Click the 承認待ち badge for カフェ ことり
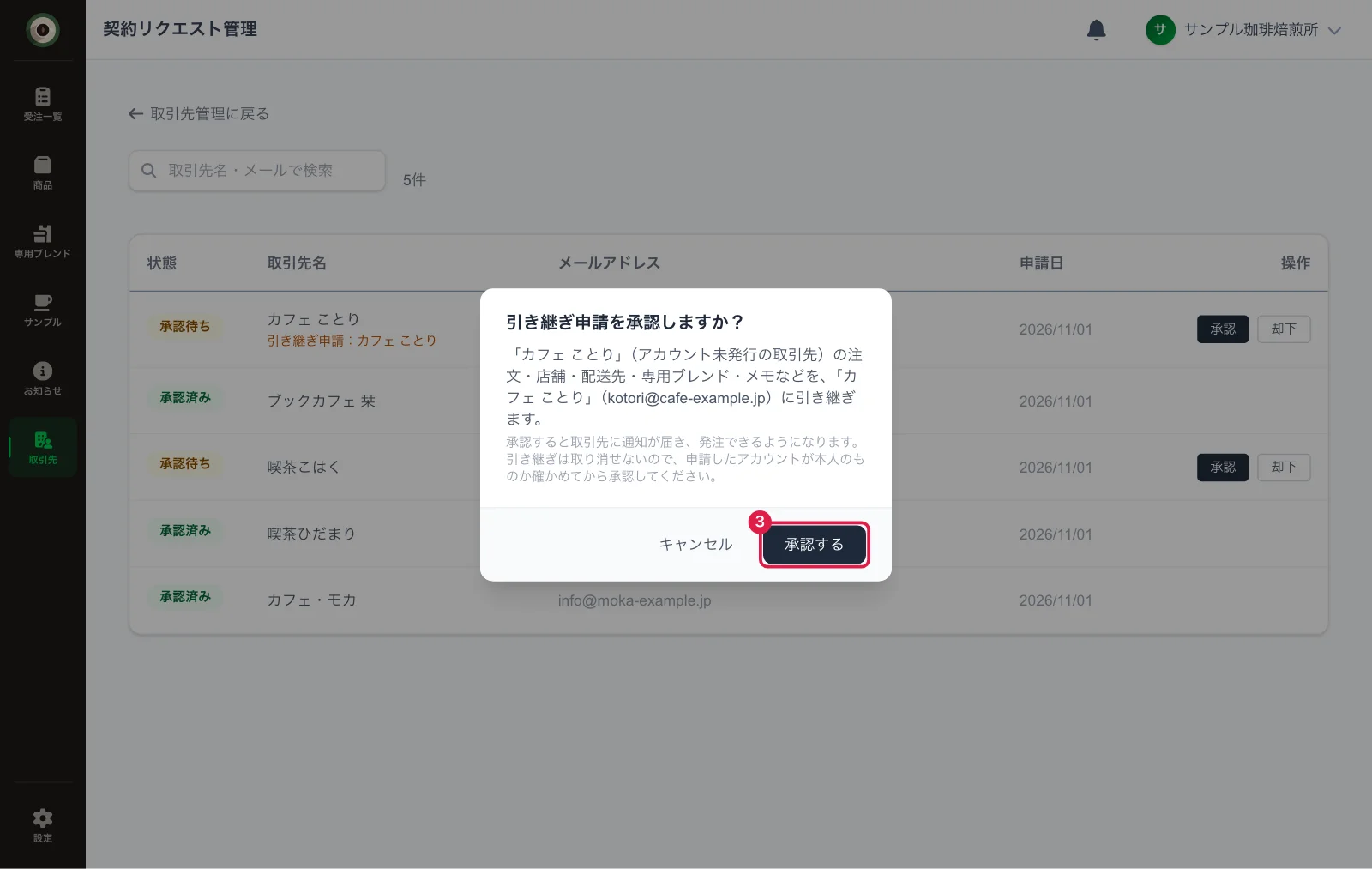This screenshot has height=869, width=1372. 184,327
